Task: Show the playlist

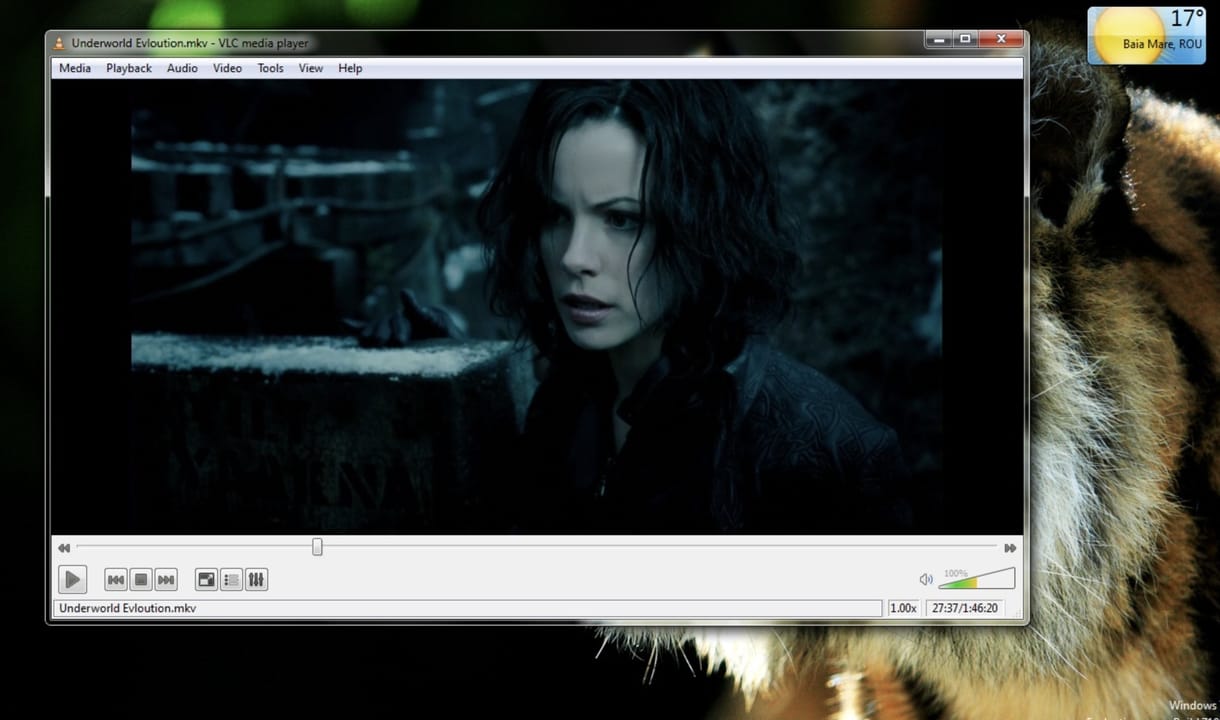Action: pos(231,579)
